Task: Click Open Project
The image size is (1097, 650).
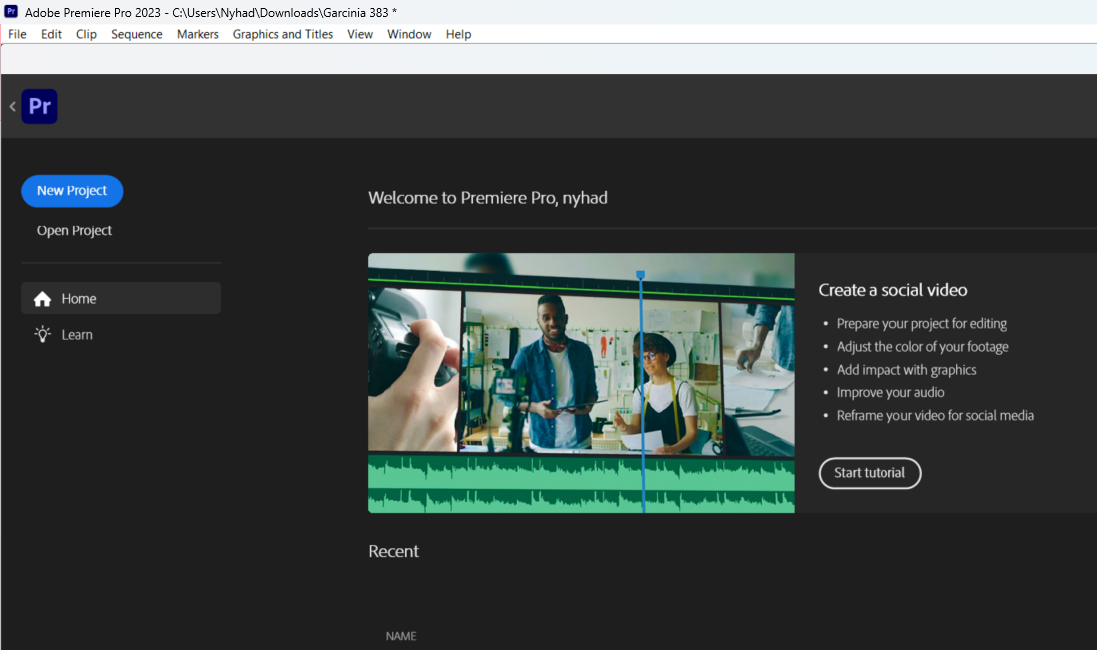Action: pyautogui.click(x=74, y=230)
